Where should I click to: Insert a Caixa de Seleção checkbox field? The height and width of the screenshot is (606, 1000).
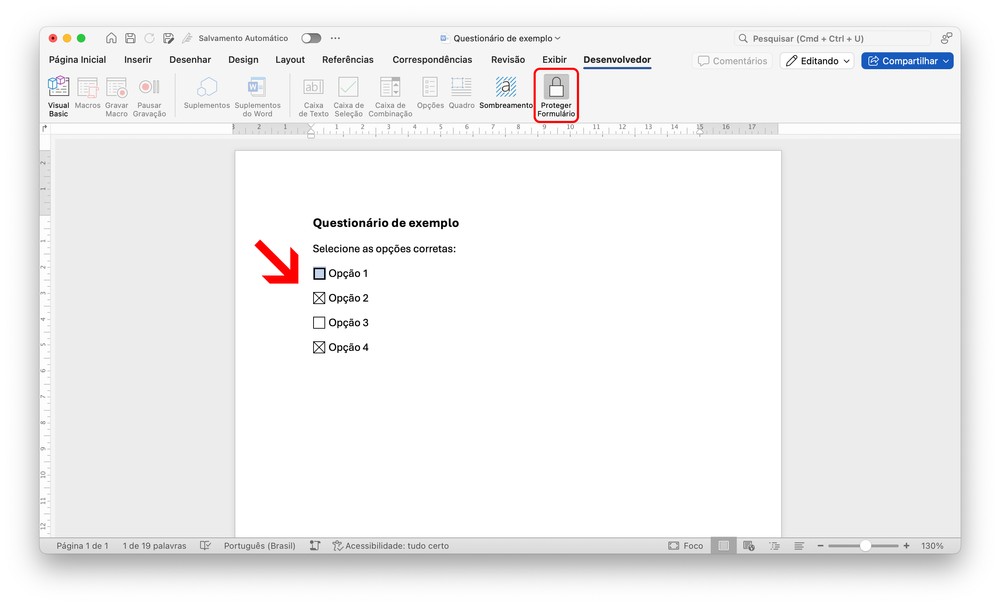coord(348,89)
